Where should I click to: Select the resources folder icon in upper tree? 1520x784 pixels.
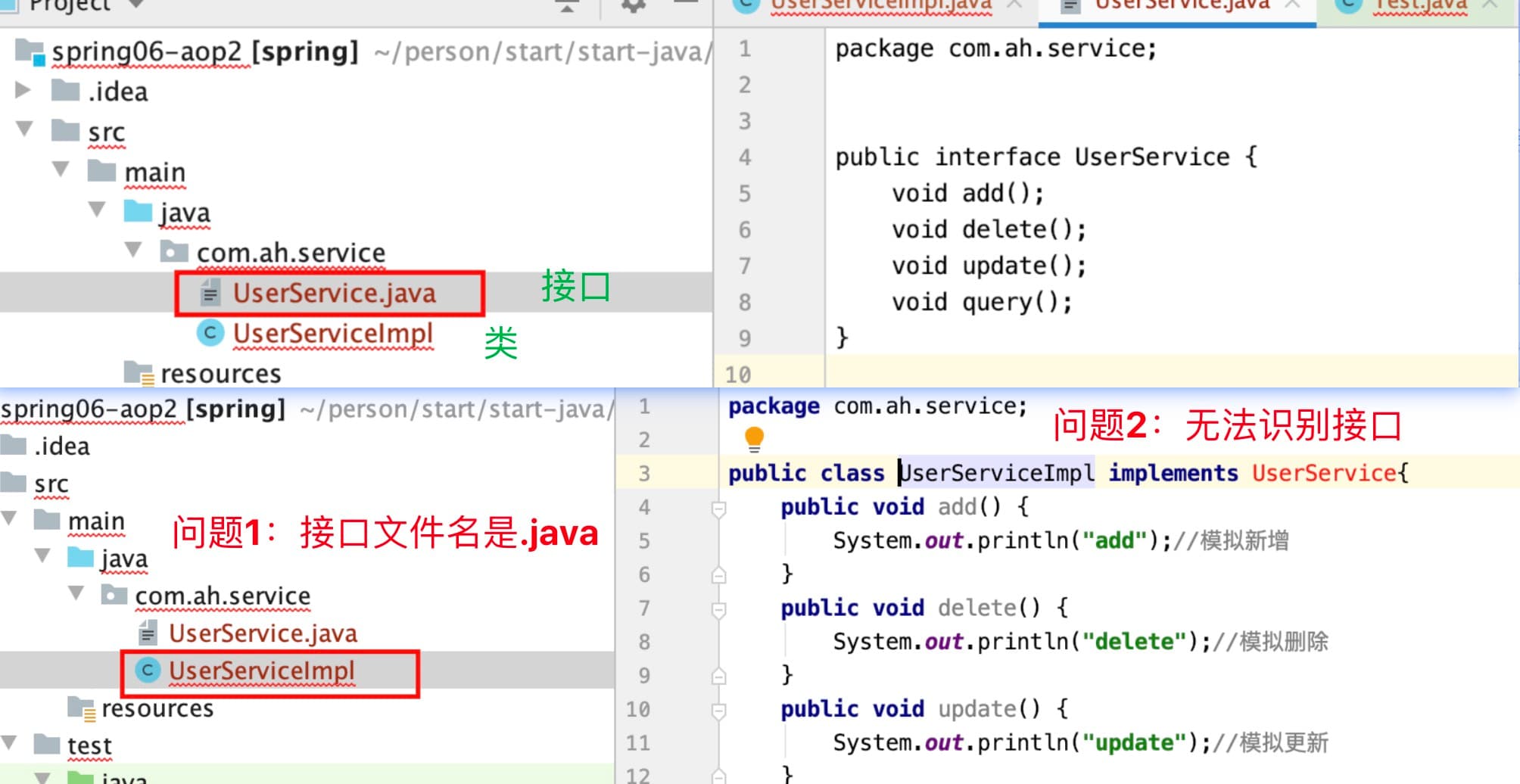[x=139, y=373]
